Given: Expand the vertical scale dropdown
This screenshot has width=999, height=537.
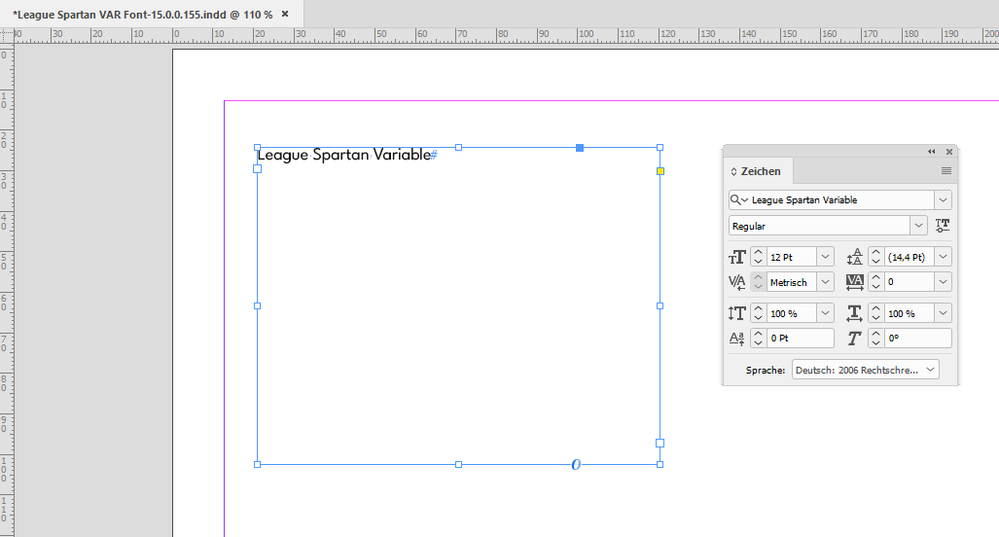Looking at the screenshot, I should [x=825, y=313].
